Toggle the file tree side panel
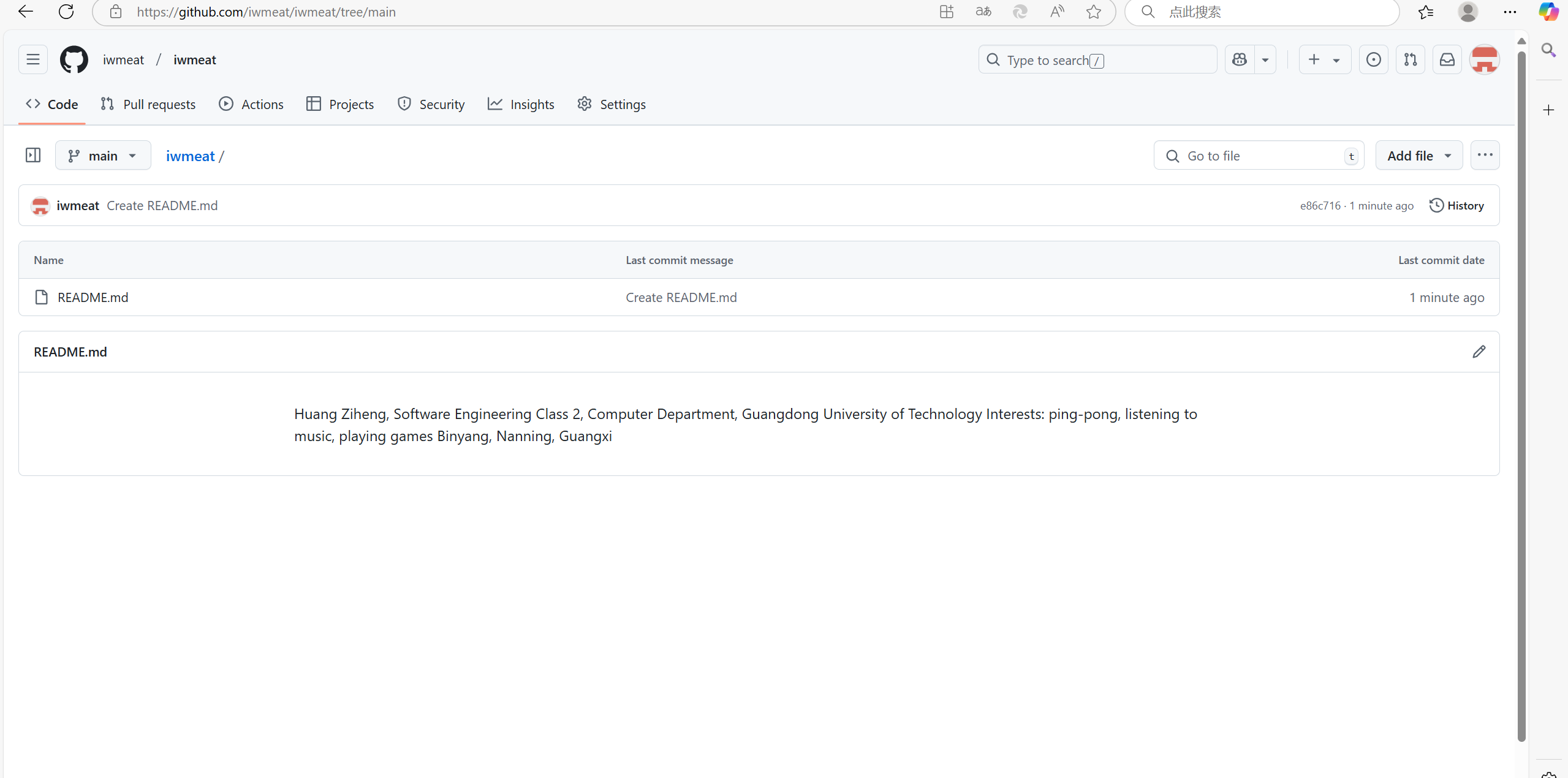The height and width of the screenshot is (778, 1568). pyautogui.click(x=33, y=156)
